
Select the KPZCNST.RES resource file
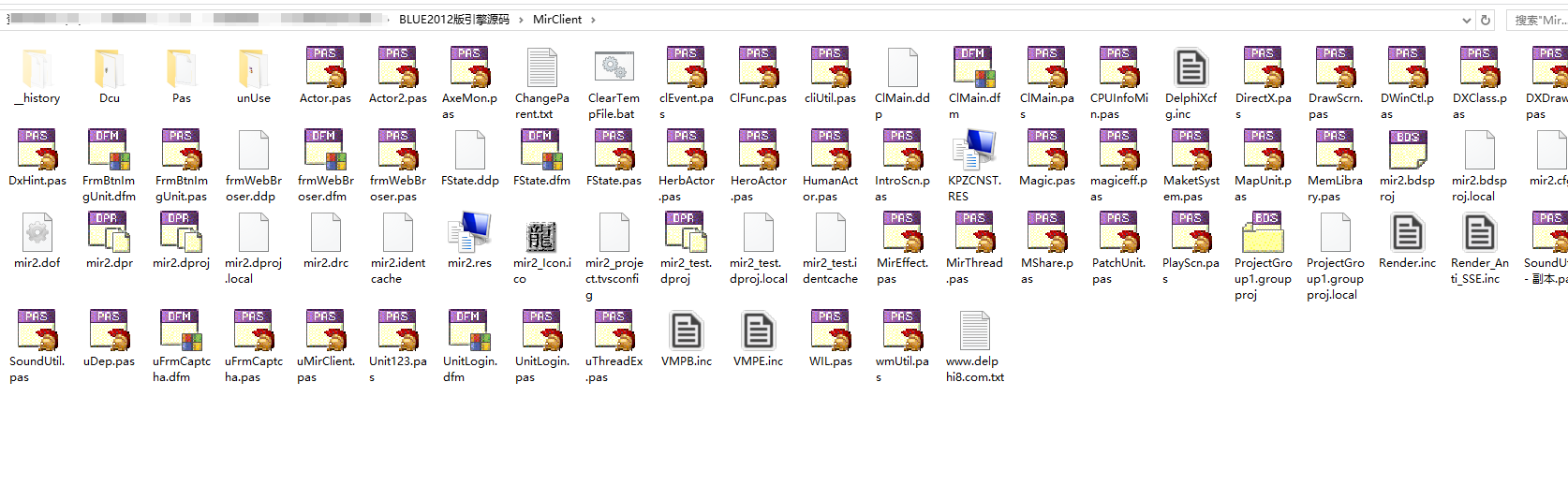tap(974, 153)
